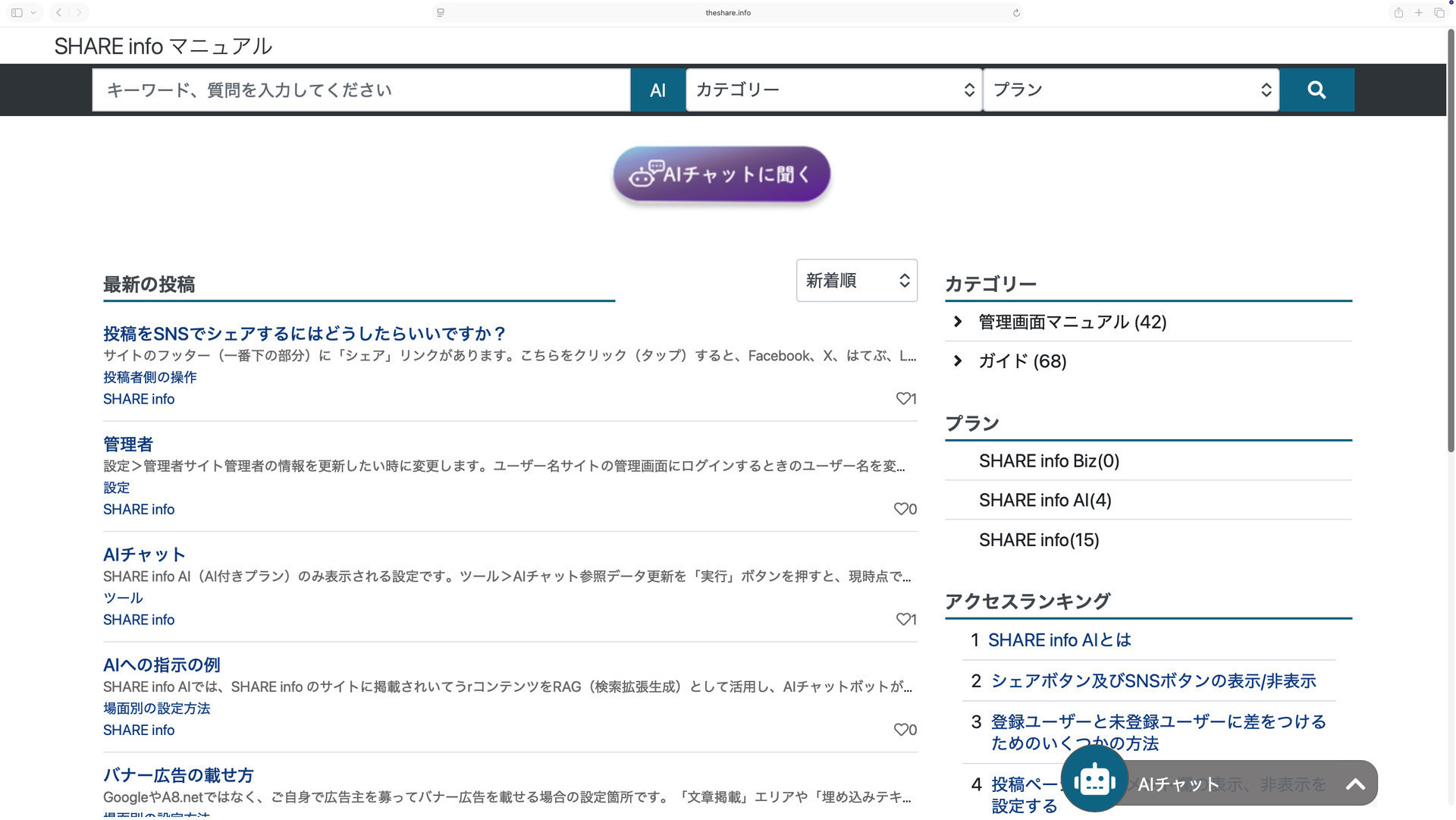Screen dimensions: 1456x820
Task: Open the 管理者 post title
Action: [128, 444]
